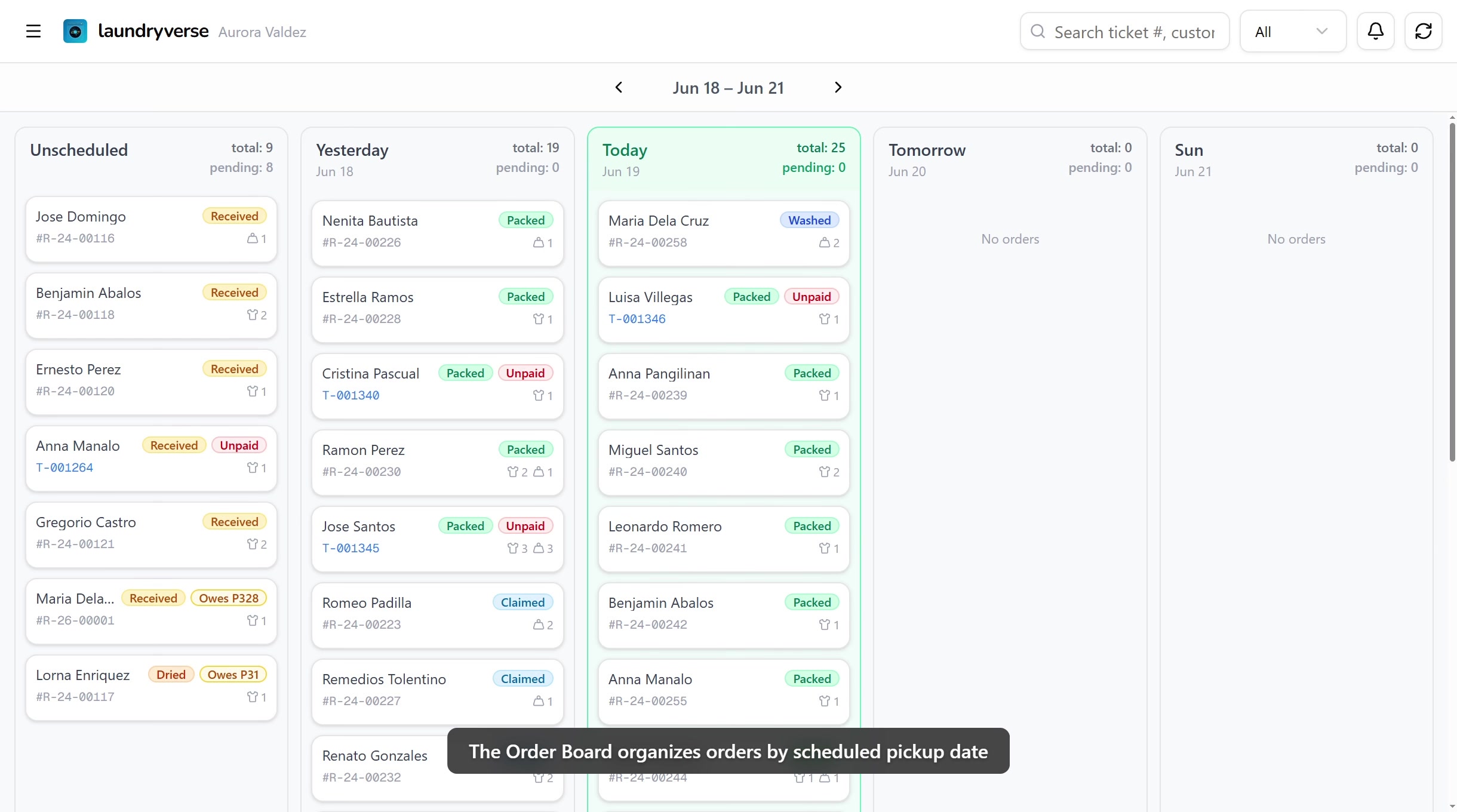
Task: Click the Aurora Valdez user name
Action: [x=262, y=32]
